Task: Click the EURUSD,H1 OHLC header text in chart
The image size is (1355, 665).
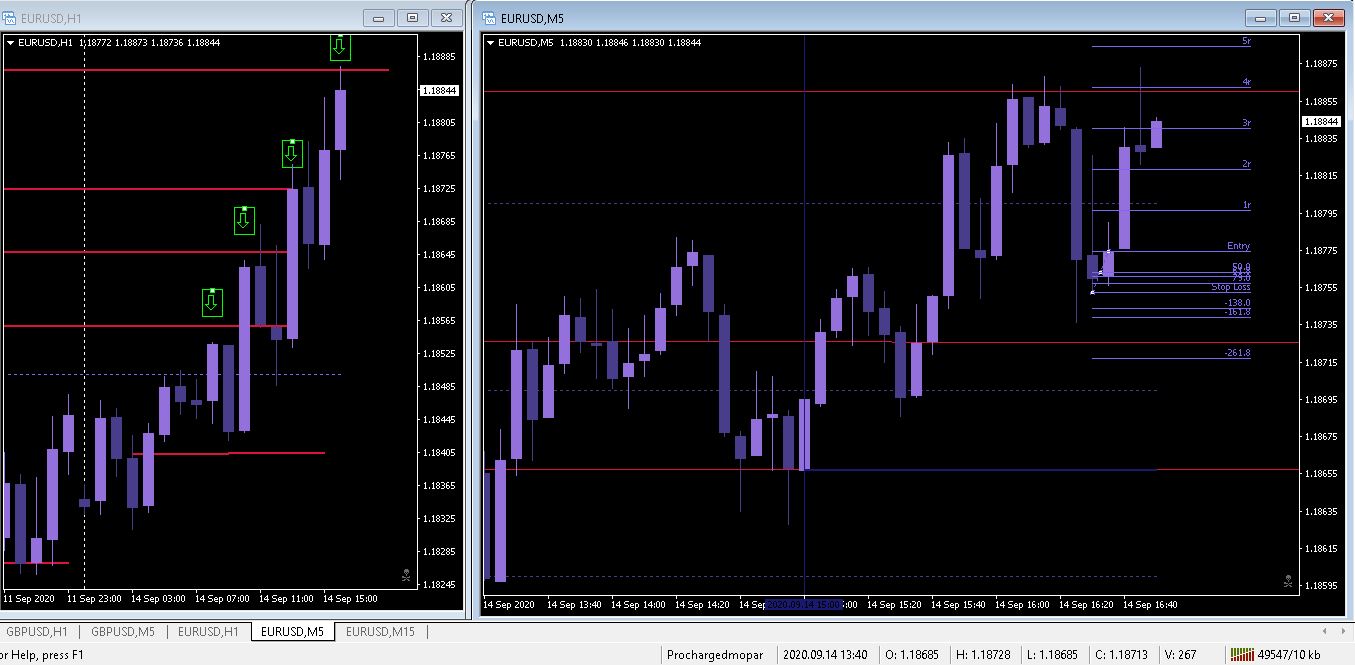Action: tap(119, 43)
